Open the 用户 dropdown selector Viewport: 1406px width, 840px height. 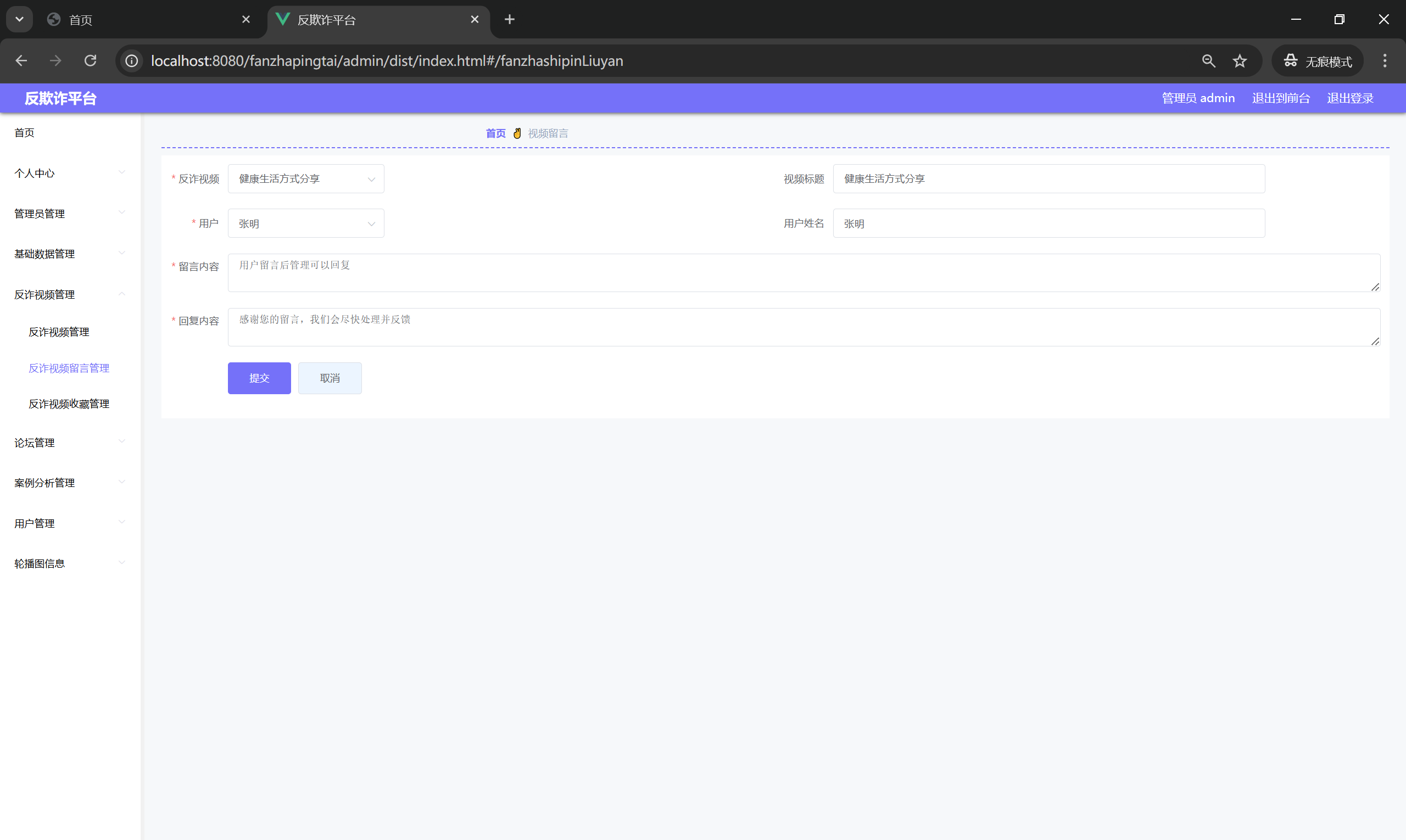click(x=306, y=223)
